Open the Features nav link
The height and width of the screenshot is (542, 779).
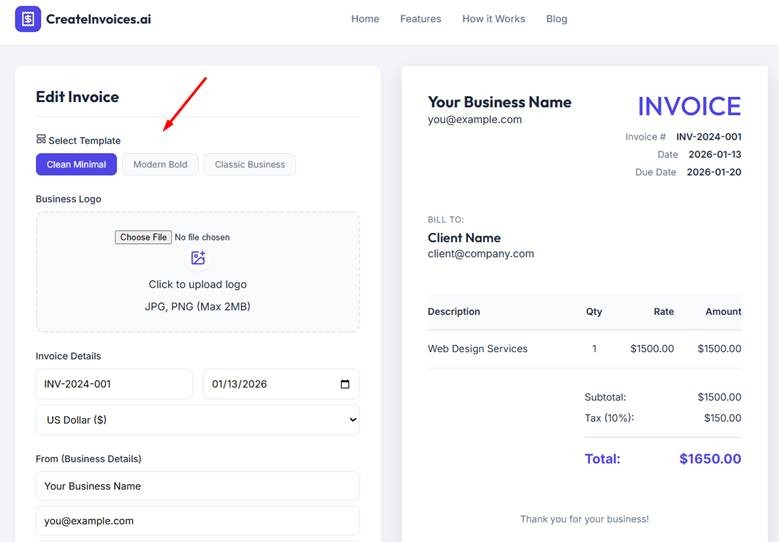421,19
